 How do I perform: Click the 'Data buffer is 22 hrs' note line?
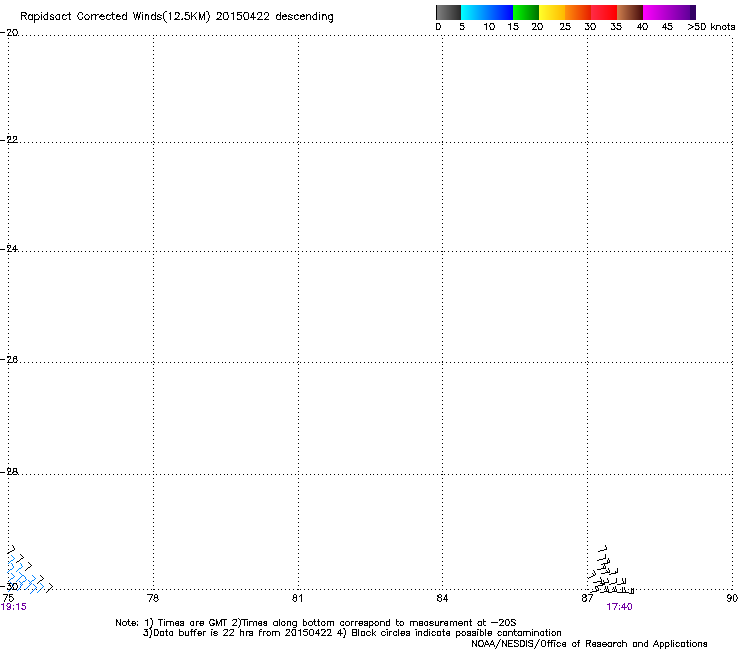[352, 633]
